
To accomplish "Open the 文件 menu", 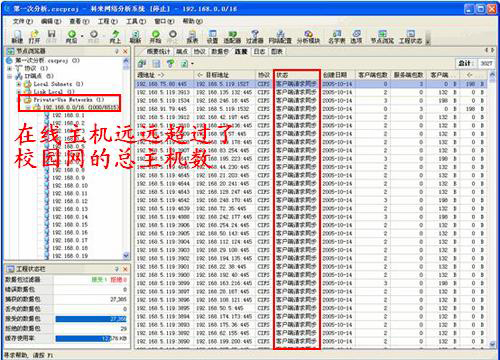I will (x=23, y=21).
